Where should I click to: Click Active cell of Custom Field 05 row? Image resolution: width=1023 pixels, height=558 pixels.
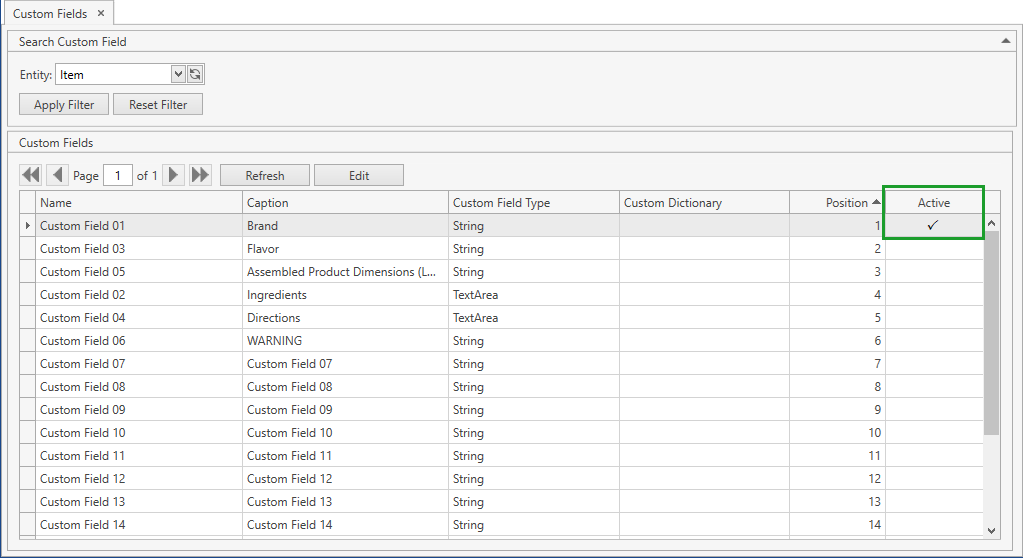(934, 271)
